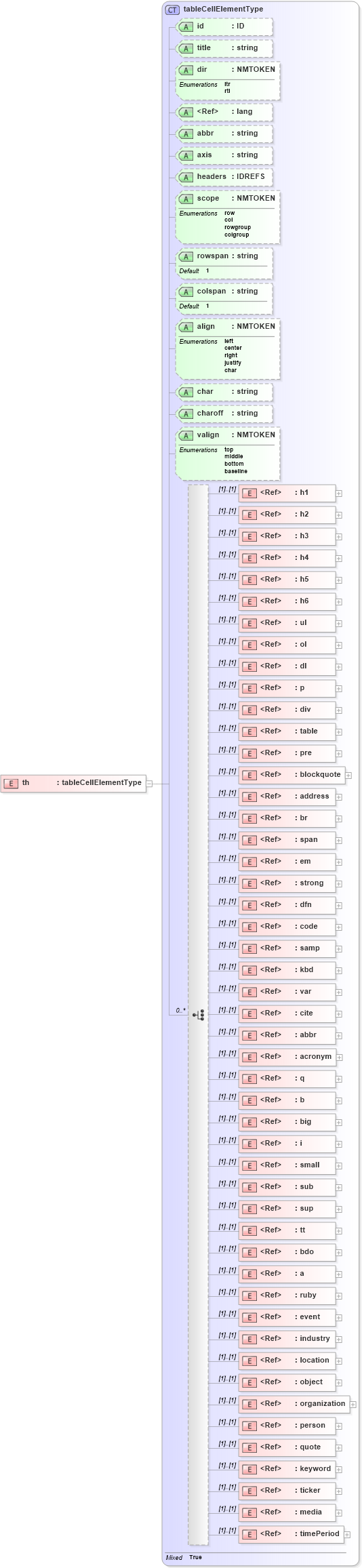
Task: Expand the blockquote element reference
Action: tap(348, 775)
